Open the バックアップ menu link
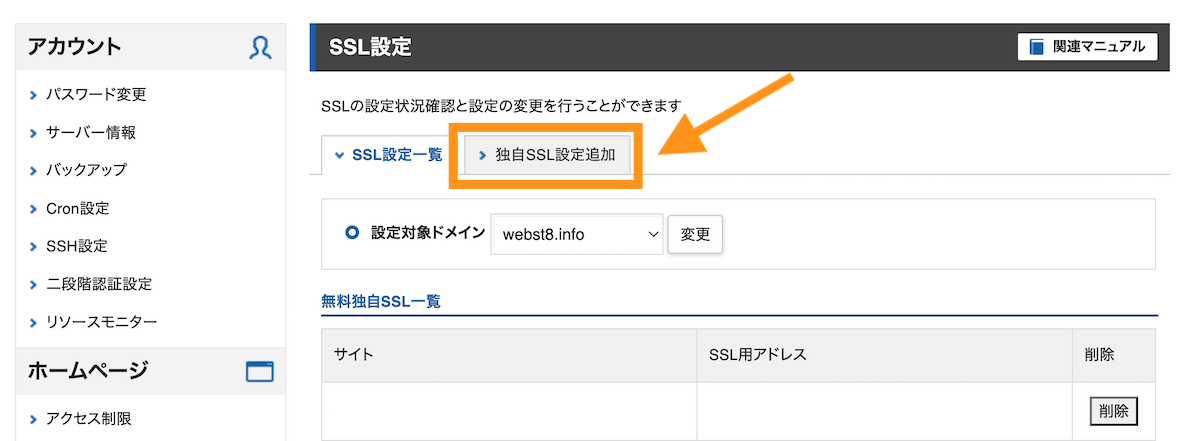The height and width of the screenshot is (441, 1200). pos(86,171)
